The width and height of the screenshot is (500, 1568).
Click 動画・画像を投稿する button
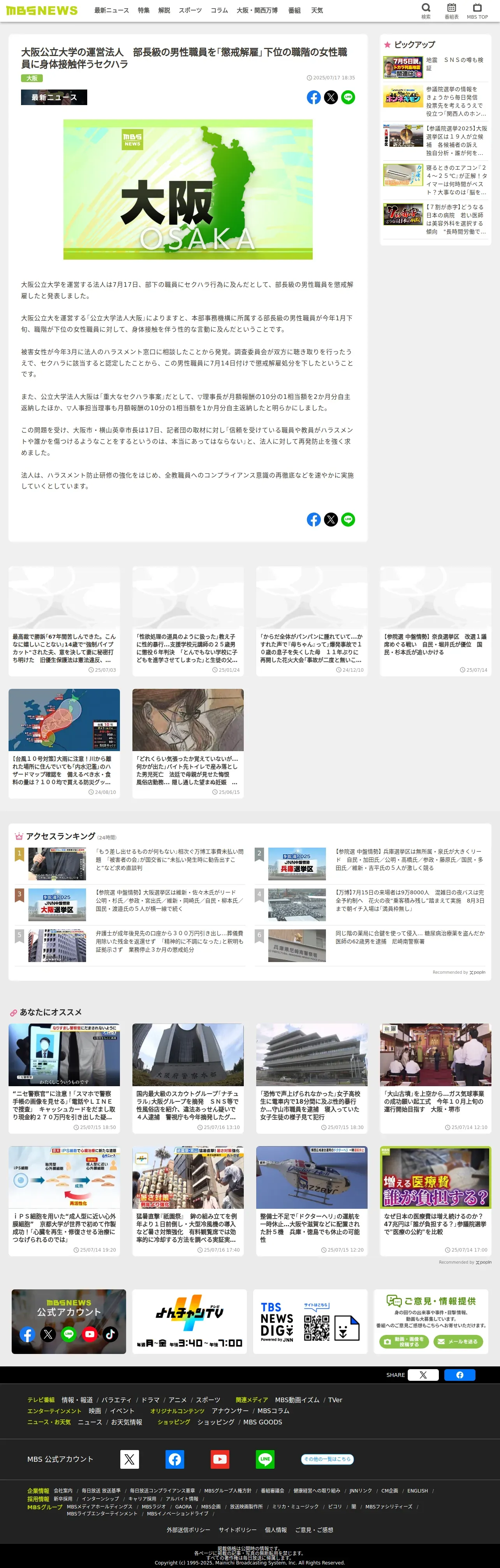(x=403, y=1341)
